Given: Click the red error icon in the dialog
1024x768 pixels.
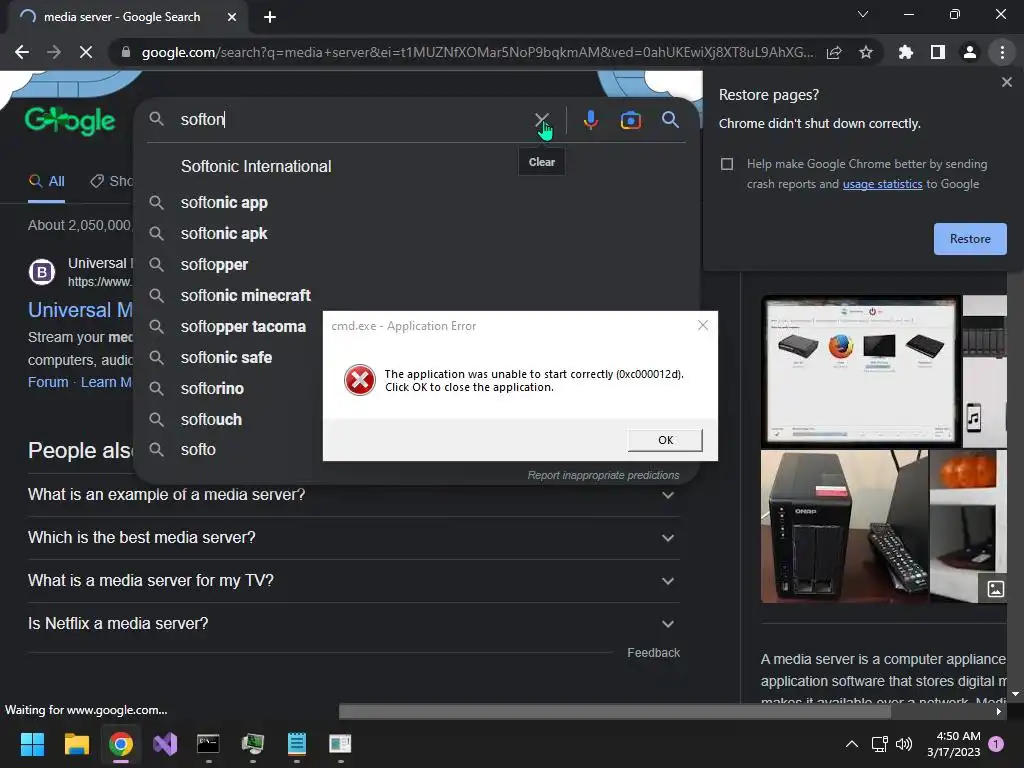Looking at the screenshot, I should pyautogui.click(x=360, y=380).
